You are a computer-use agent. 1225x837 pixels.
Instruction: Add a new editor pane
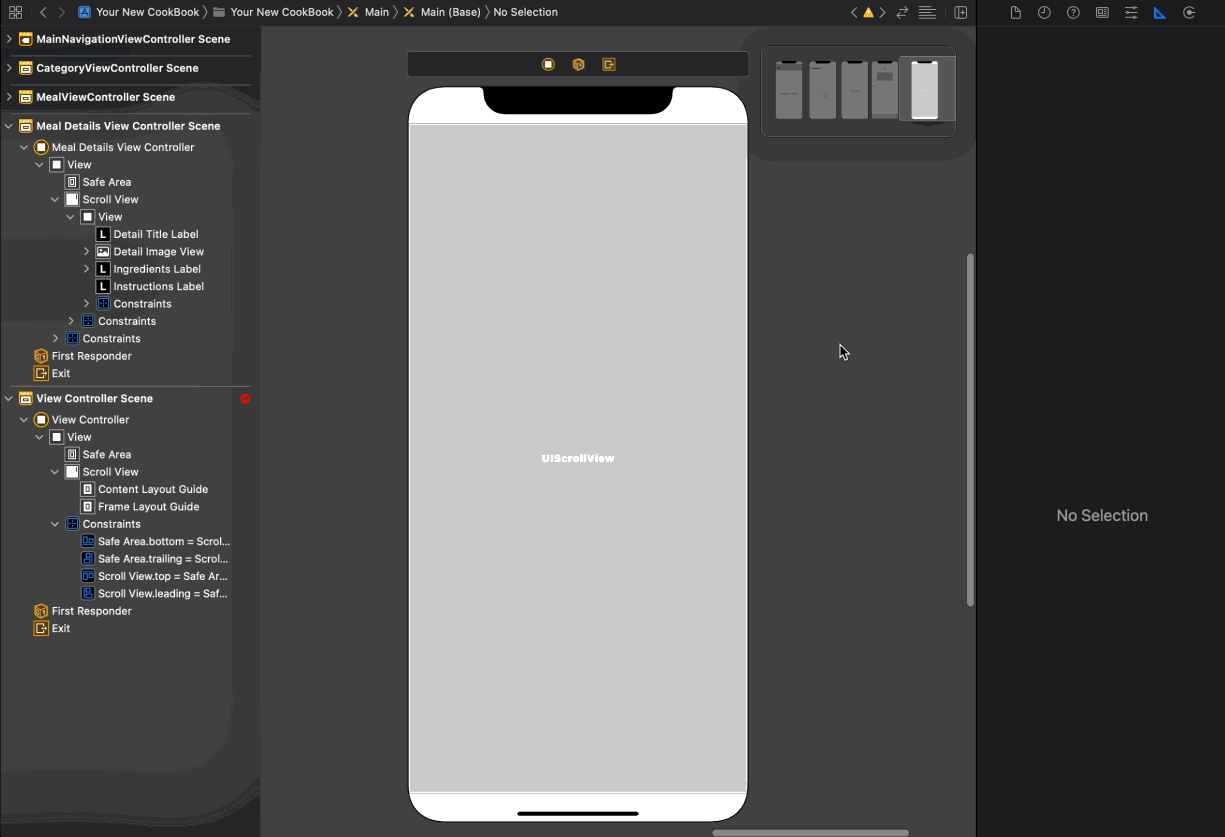click(x=960, y=12)
